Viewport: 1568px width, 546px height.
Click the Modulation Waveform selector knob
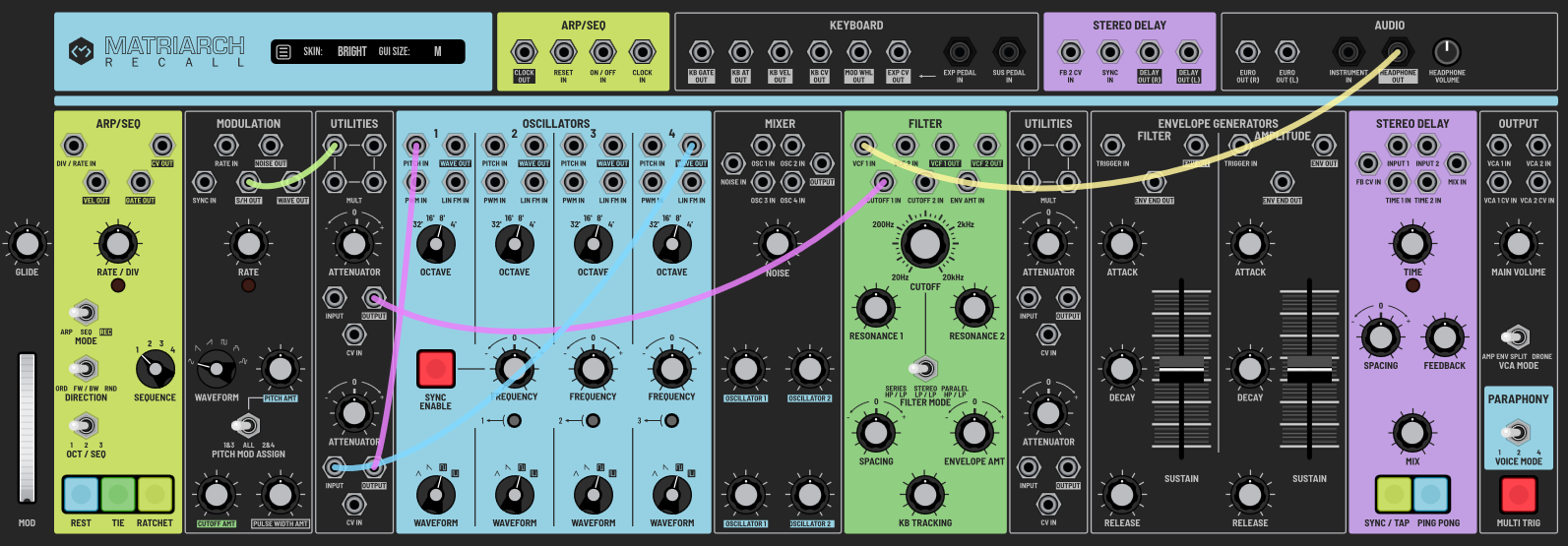217,370
